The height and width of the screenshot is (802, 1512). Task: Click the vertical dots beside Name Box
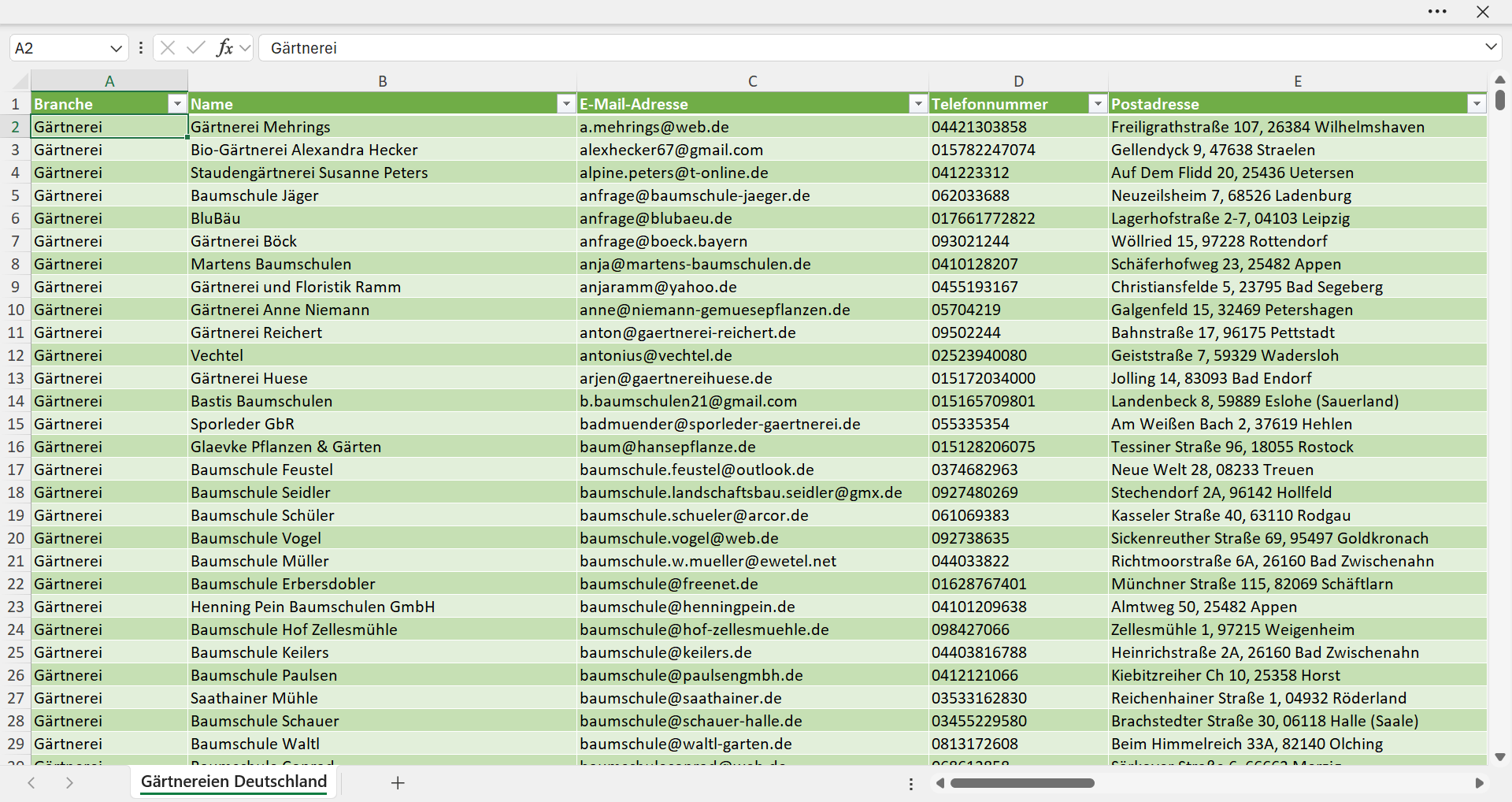point(141,48)
